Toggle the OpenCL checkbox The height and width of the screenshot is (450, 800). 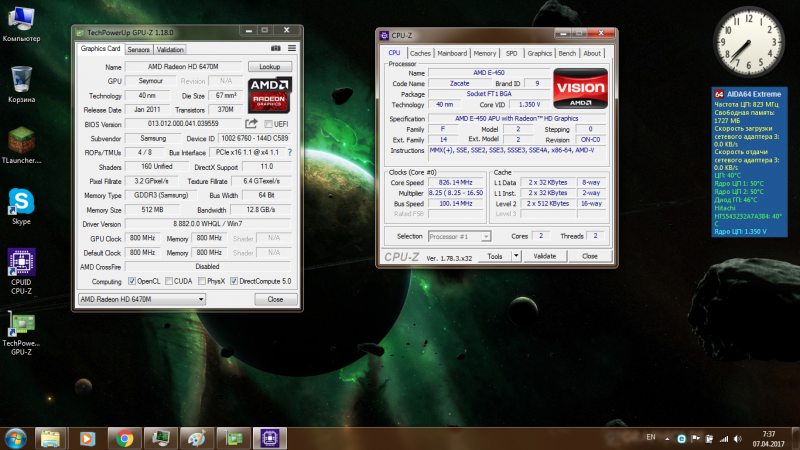pyautogui.click(x=132, y=281)
